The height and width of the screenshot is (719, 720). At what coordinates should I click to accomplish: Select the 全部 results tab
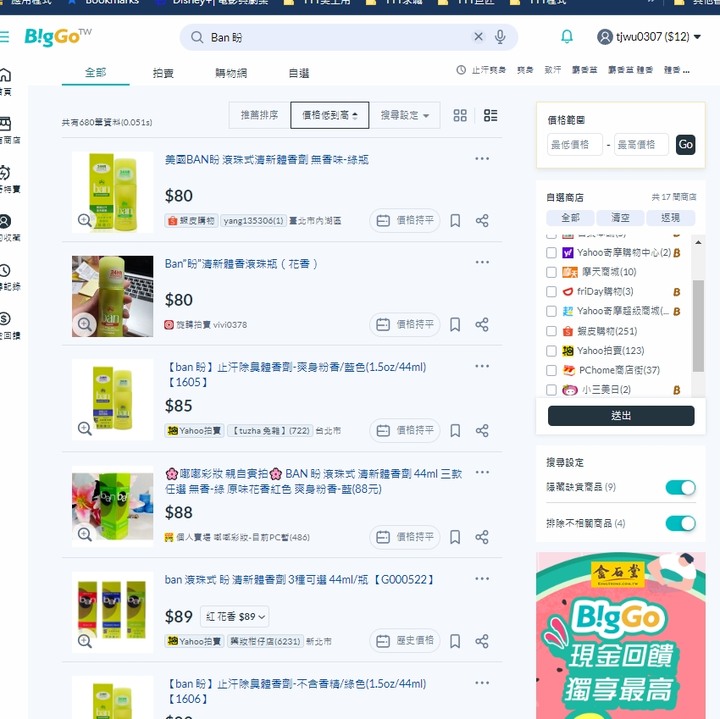(x=96, y=73)
